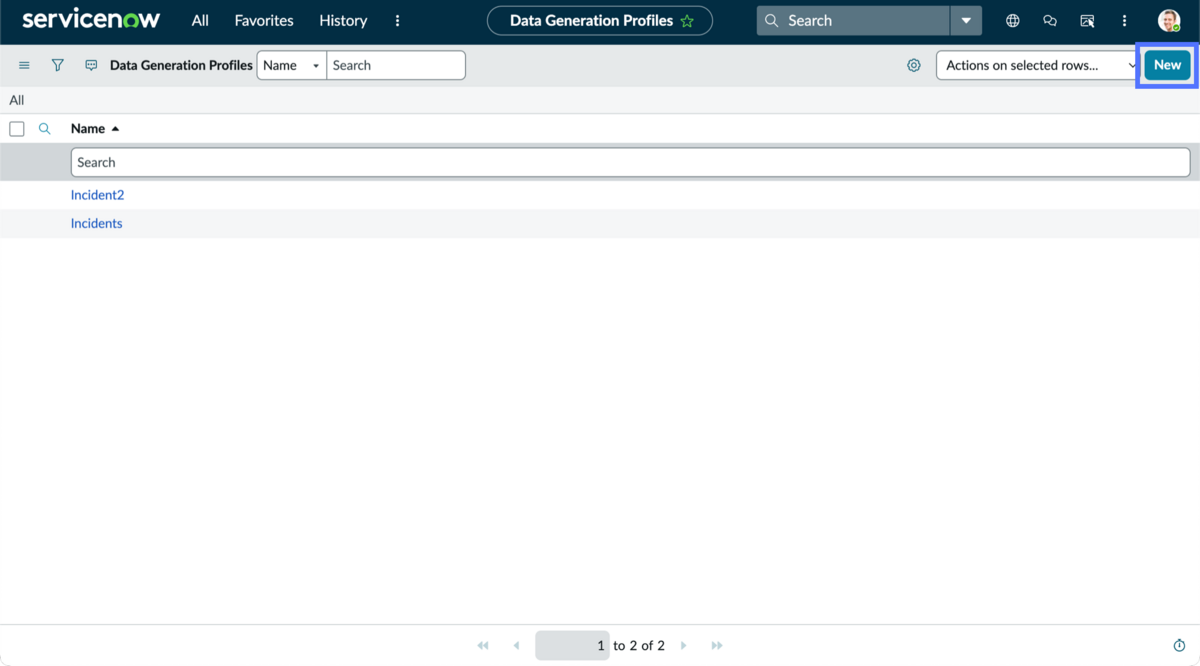Open the Incidents profile link
Image resolution: width=1200 pixels, height=666 pixels.
click(x=96, y=223)
